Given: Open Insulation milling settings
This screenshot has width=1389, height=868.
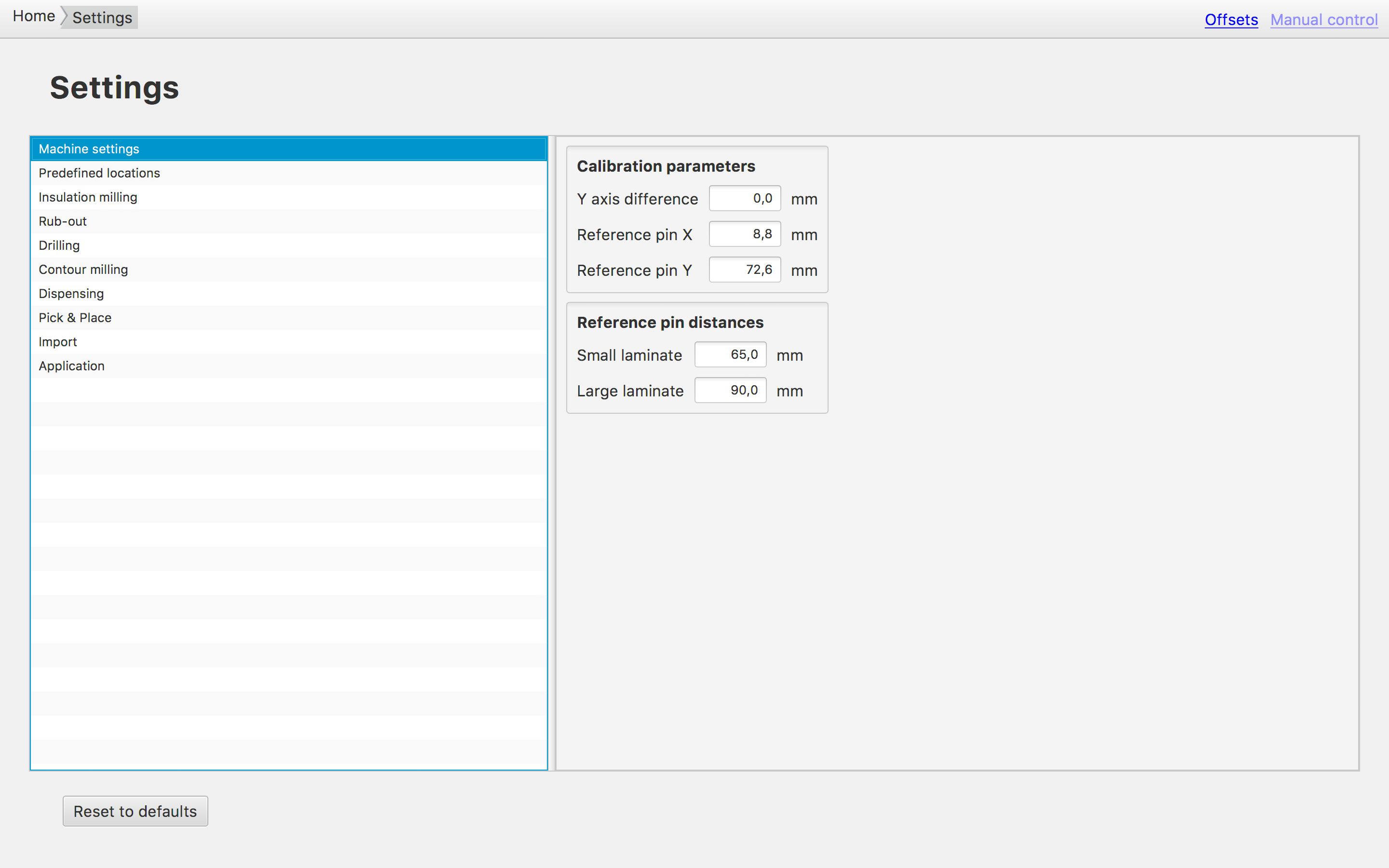Looking at the screenshot, I should pyautogui.click(x=289, y=197).
